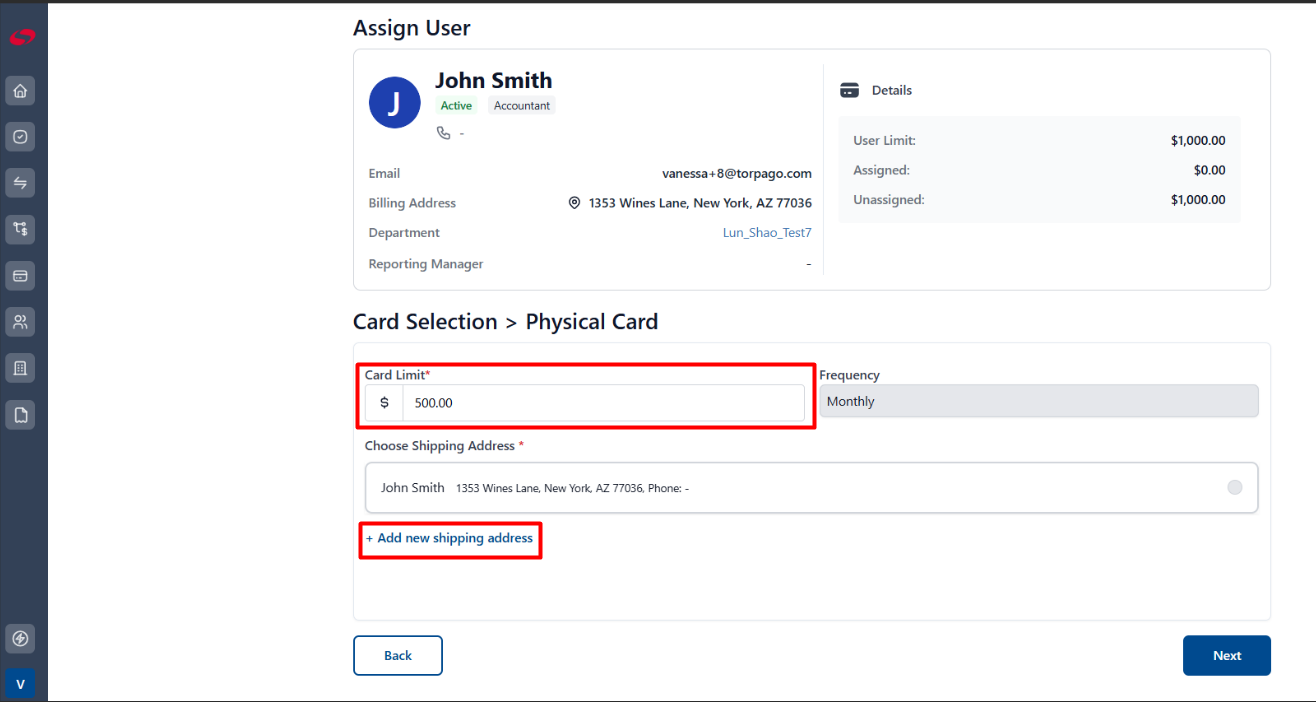Open the dollar workflow sidebar icon
The image size is (1316, 702).
pyautogui.click(x=20, y=229)
